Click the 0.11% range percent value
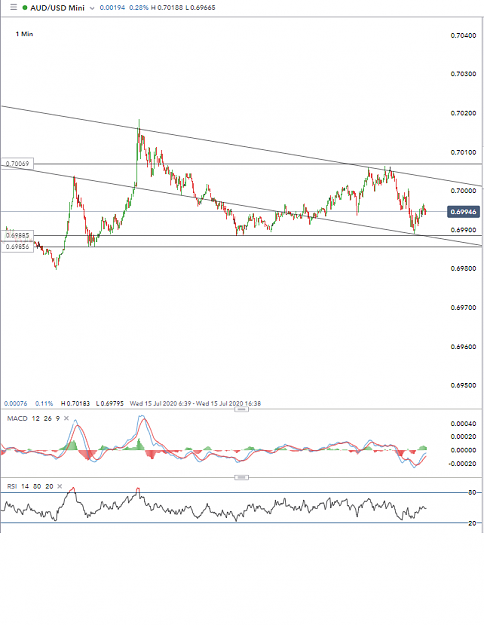484x625 pixels. pyautogui.click(x=44, y=403)
